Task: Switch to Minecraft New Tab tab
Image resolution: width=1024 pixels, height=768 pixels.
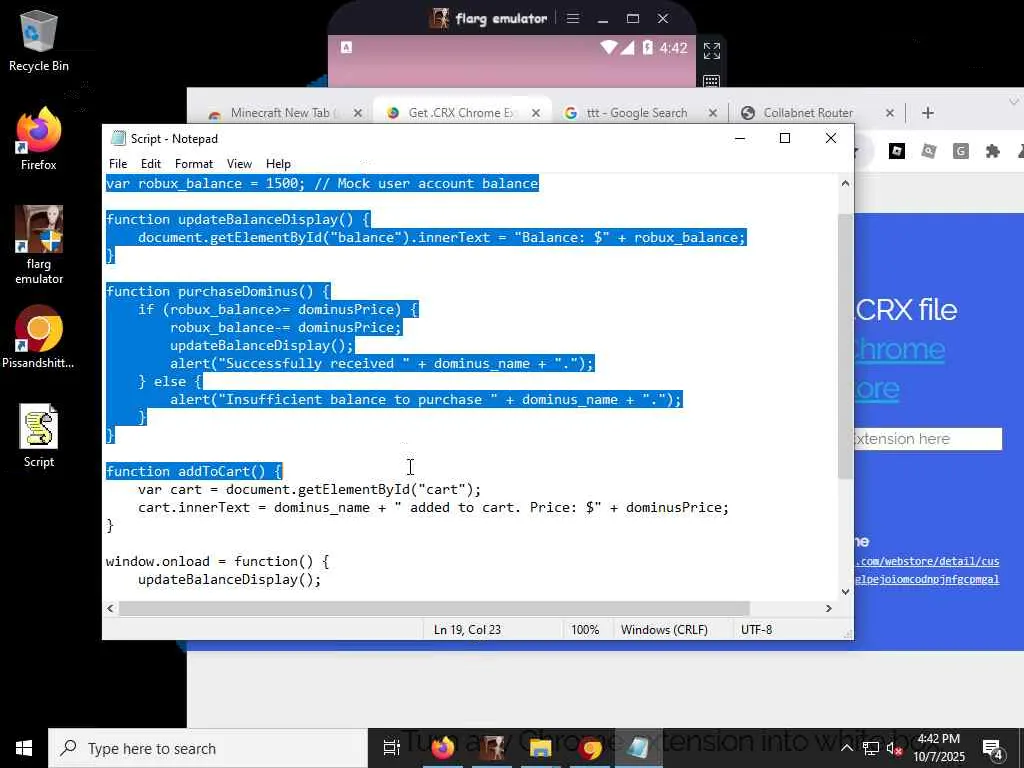Action: pos(281,113)
